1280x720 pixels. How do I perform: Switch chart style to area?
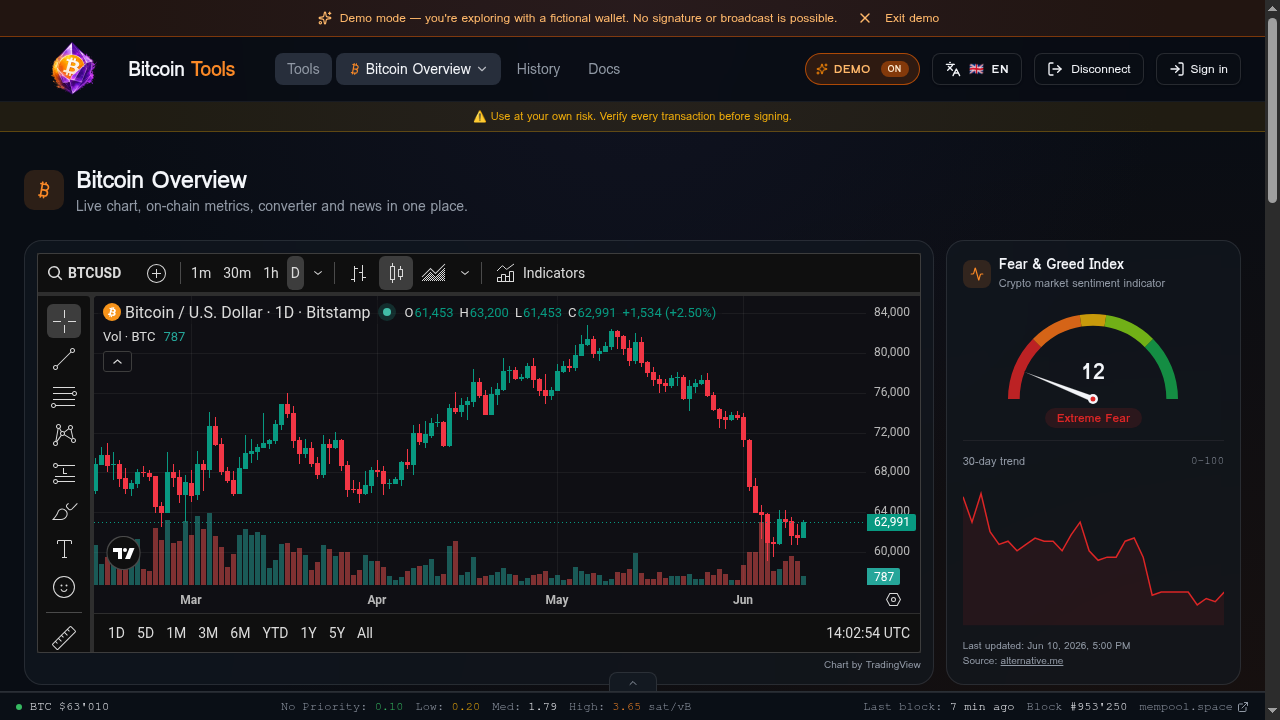[434, 273]
